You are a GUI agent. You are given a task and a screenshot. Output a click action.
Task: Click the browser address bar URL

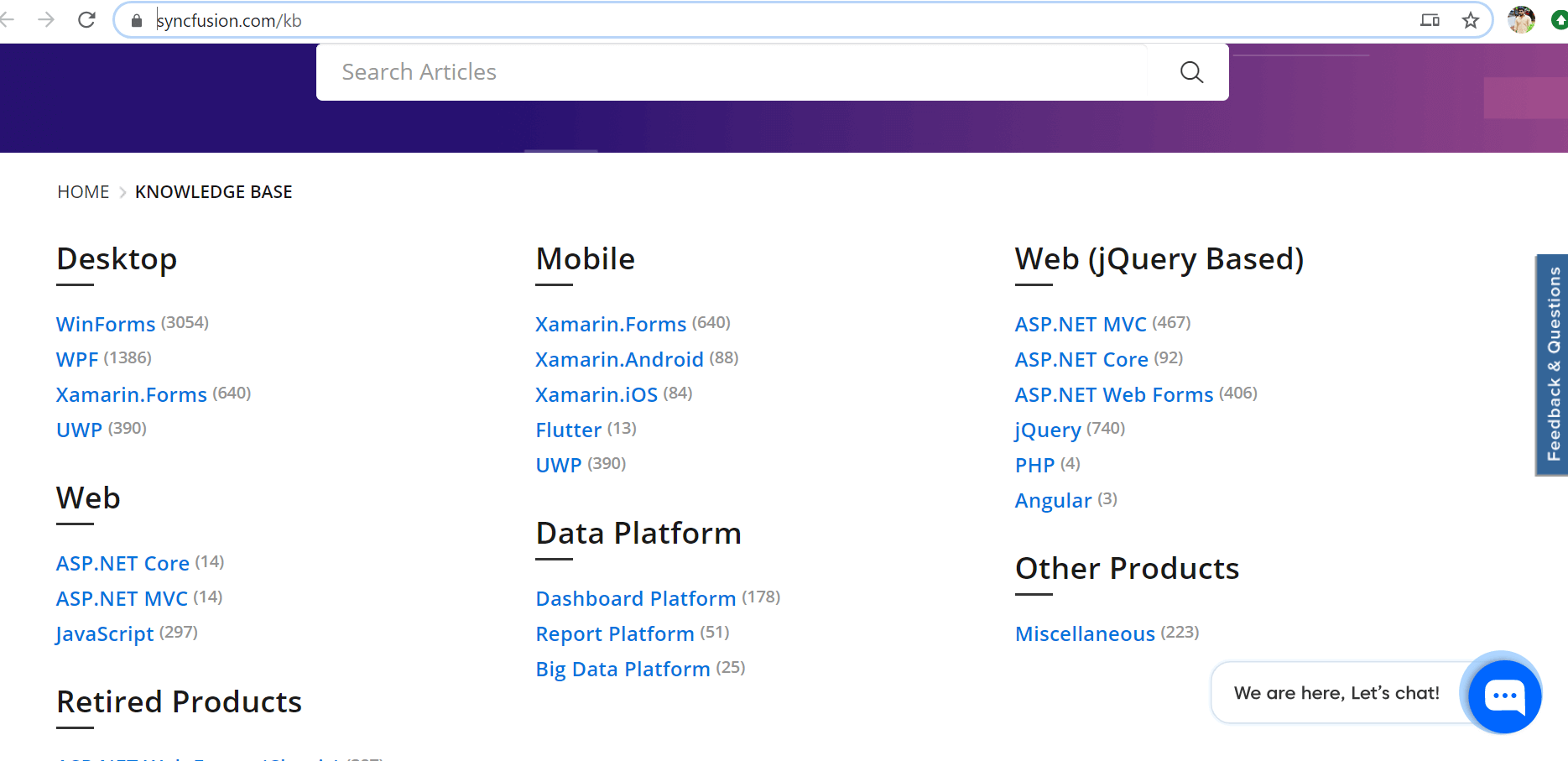click(503, 20)
